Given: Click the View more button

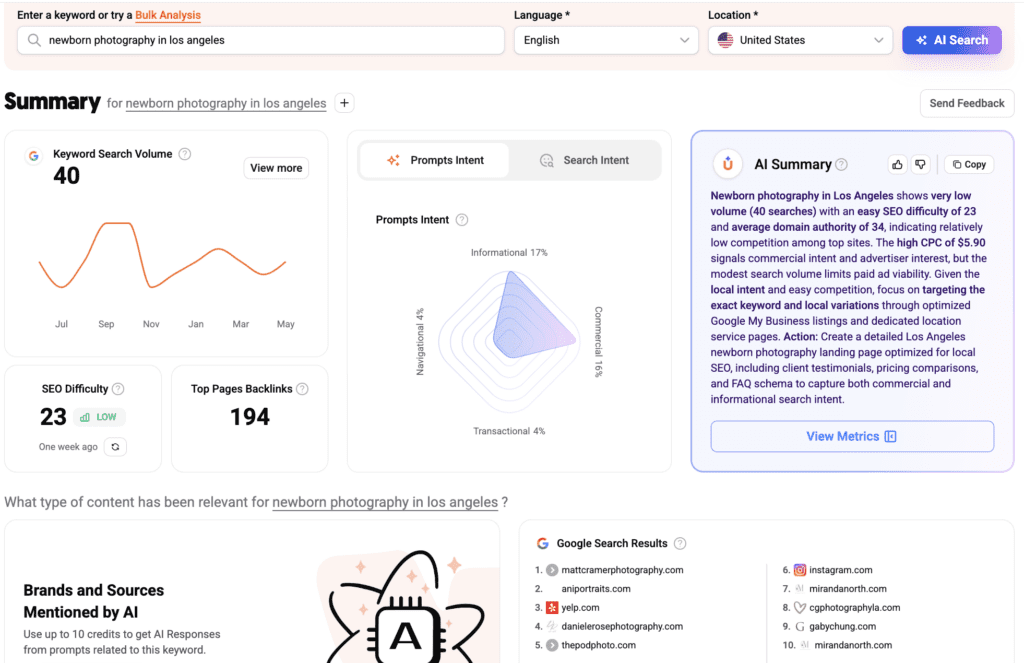Looking at the screenshot, I should (x=276, y=169).
